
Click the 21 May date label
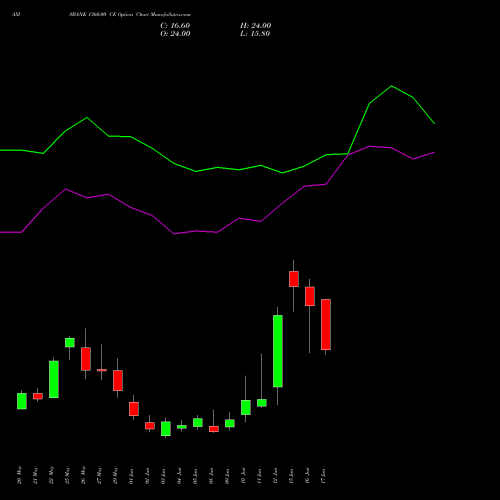click(35, 475)
